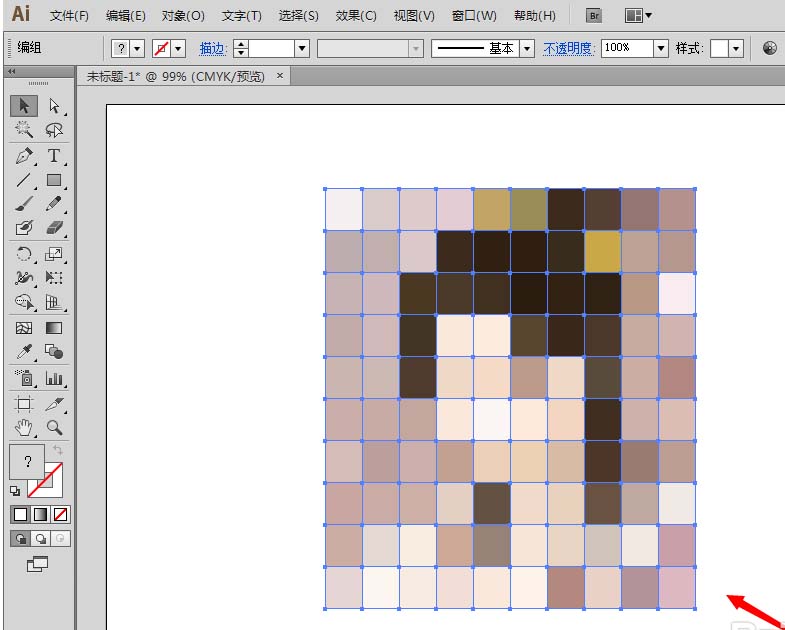
Task: Open stroke color dropdown in control bar
Action: pos(178,49)
